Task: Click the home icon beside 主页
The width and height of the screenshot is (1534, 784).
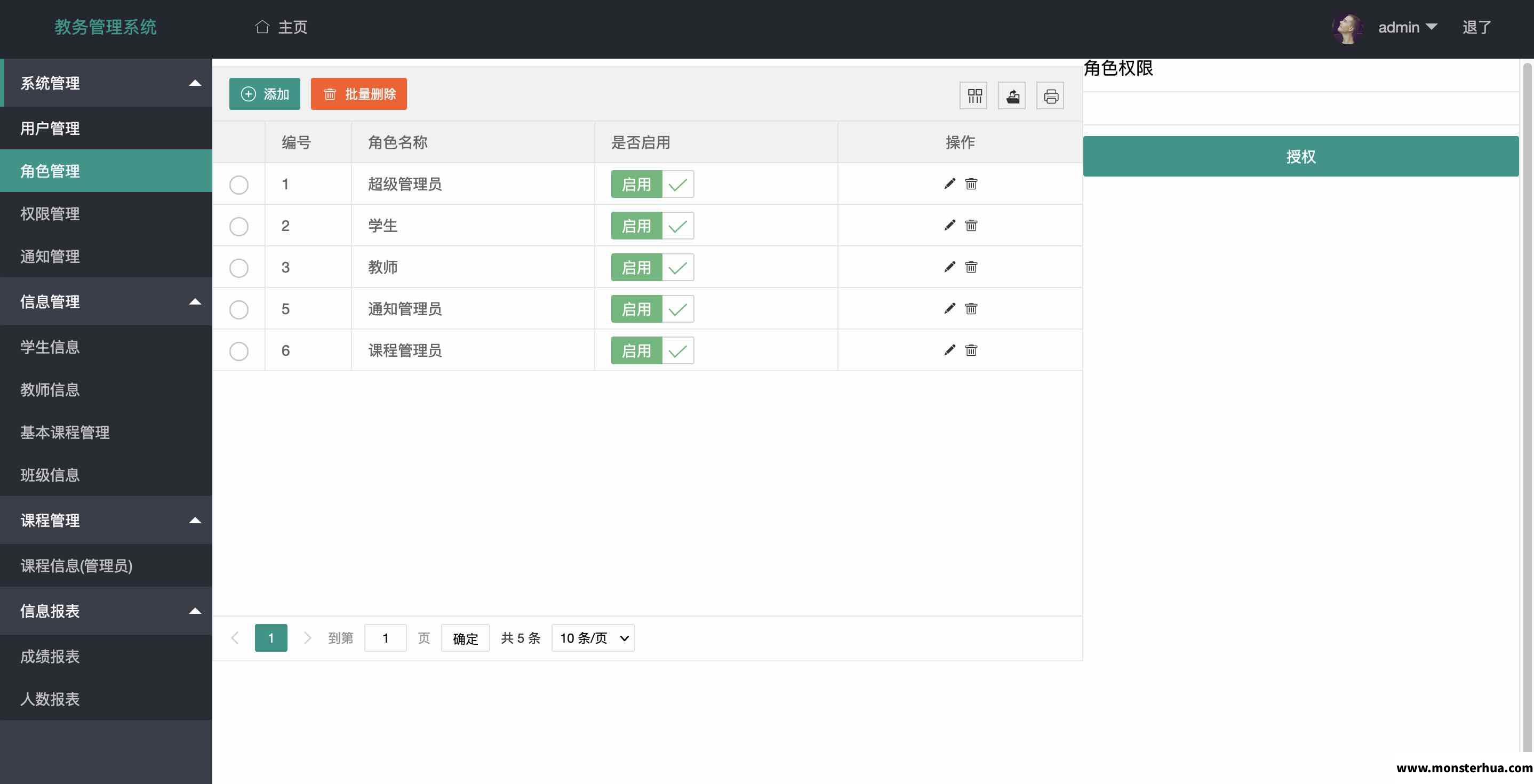Action: click(x=262, y=27)
